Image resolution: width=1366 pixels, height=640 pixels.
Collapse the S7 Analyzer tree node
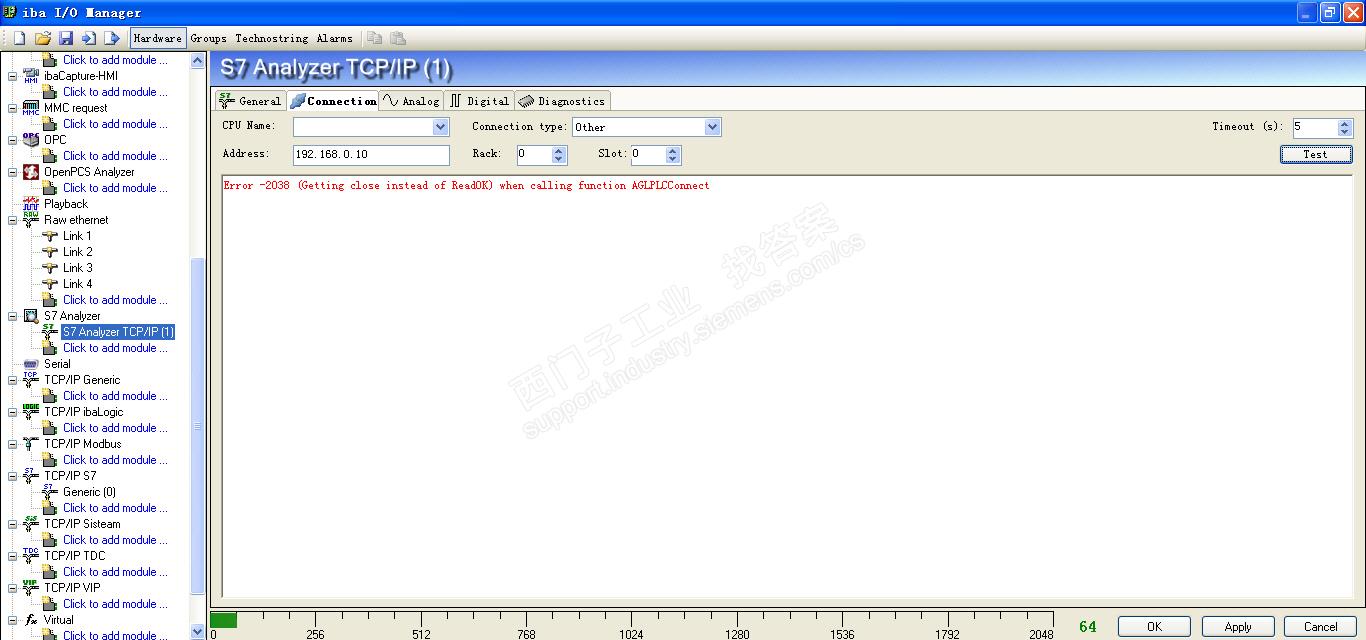point(13,316)
